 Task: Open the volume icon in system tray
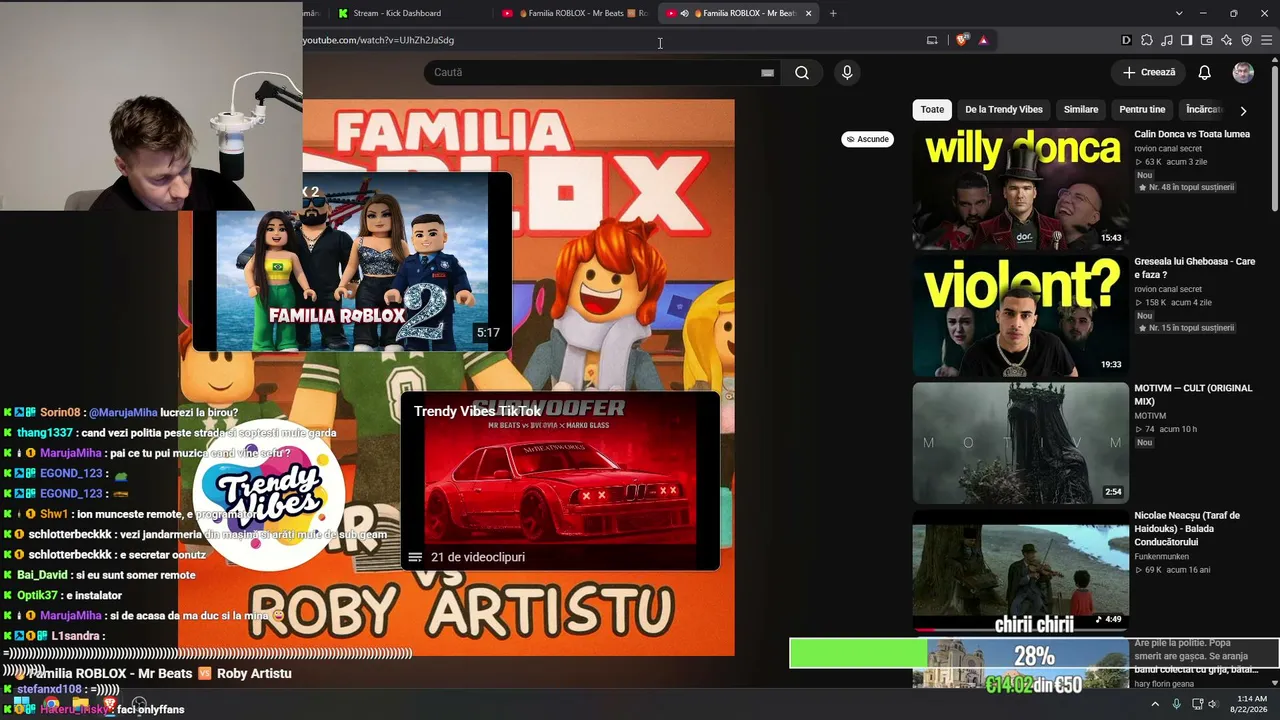coord(1213,704)
